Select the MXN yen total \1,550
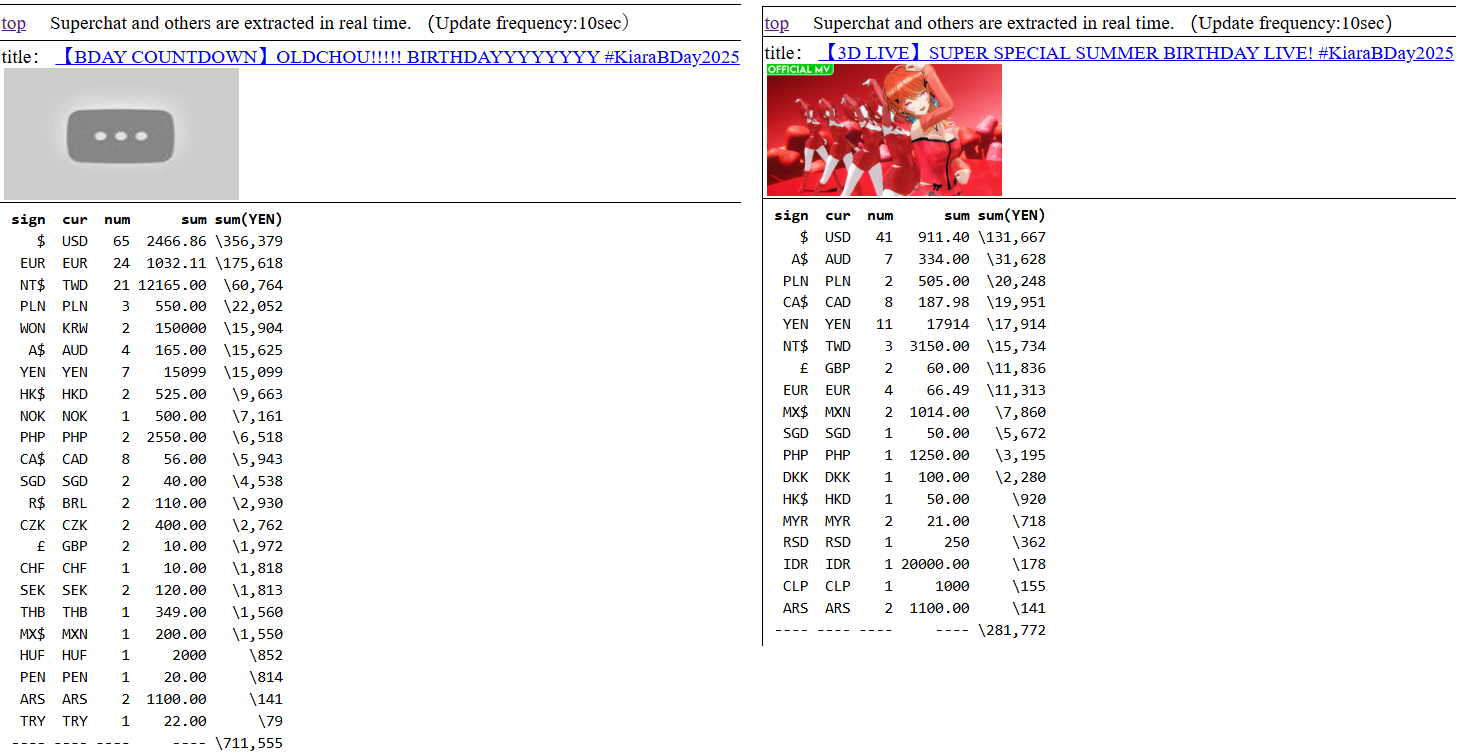The height and width of the screenshot is (754, 1459). click(x=257, y=634)
